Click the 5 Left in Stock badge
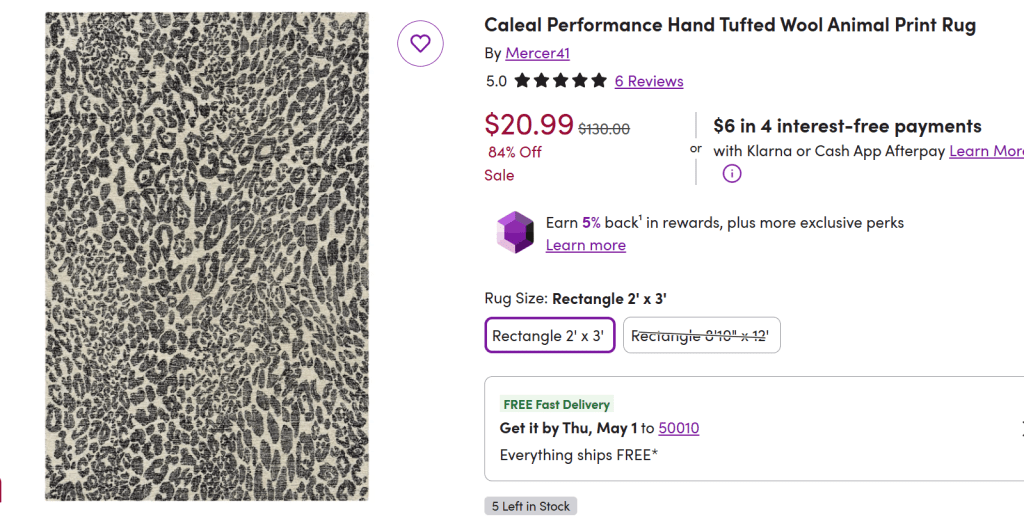1024x519 pixels. click(531, 506)
